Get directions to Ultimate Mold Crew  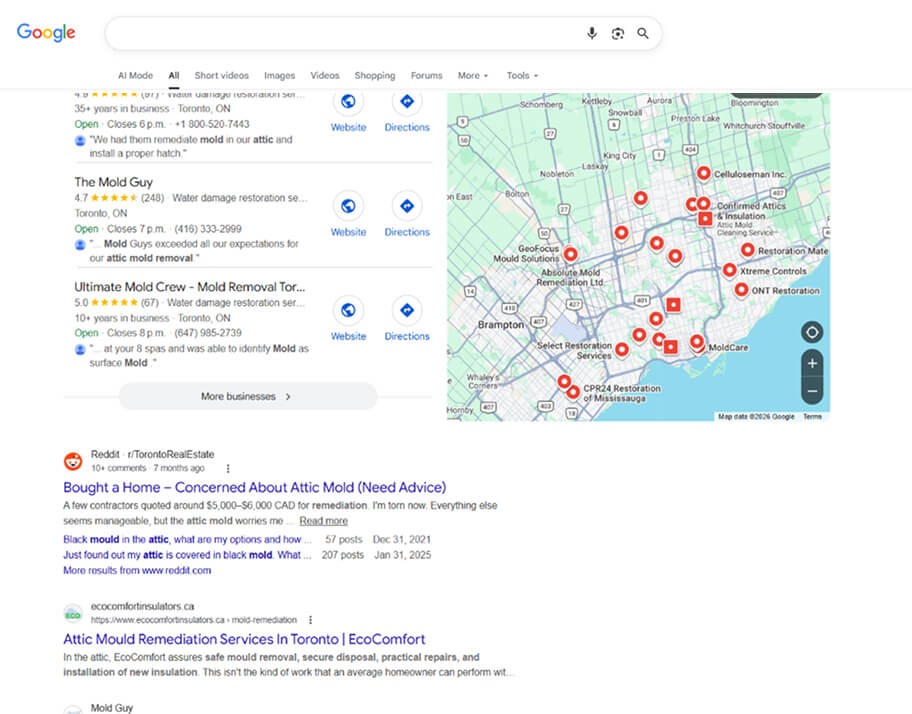[x=407, y=310]
